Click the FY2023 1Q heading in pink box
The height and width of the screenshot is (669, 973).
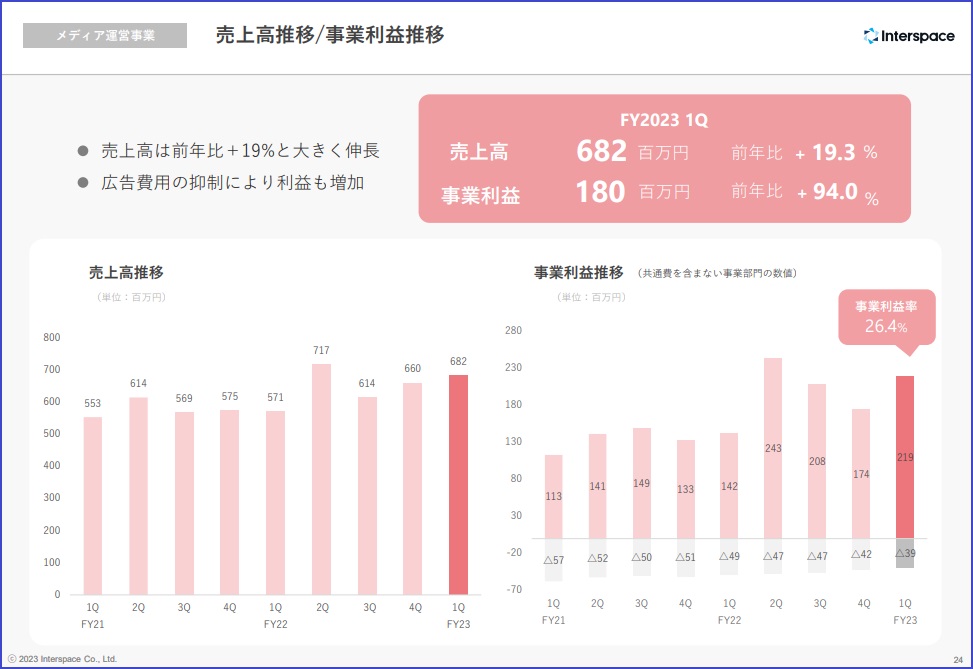point(664,120)
